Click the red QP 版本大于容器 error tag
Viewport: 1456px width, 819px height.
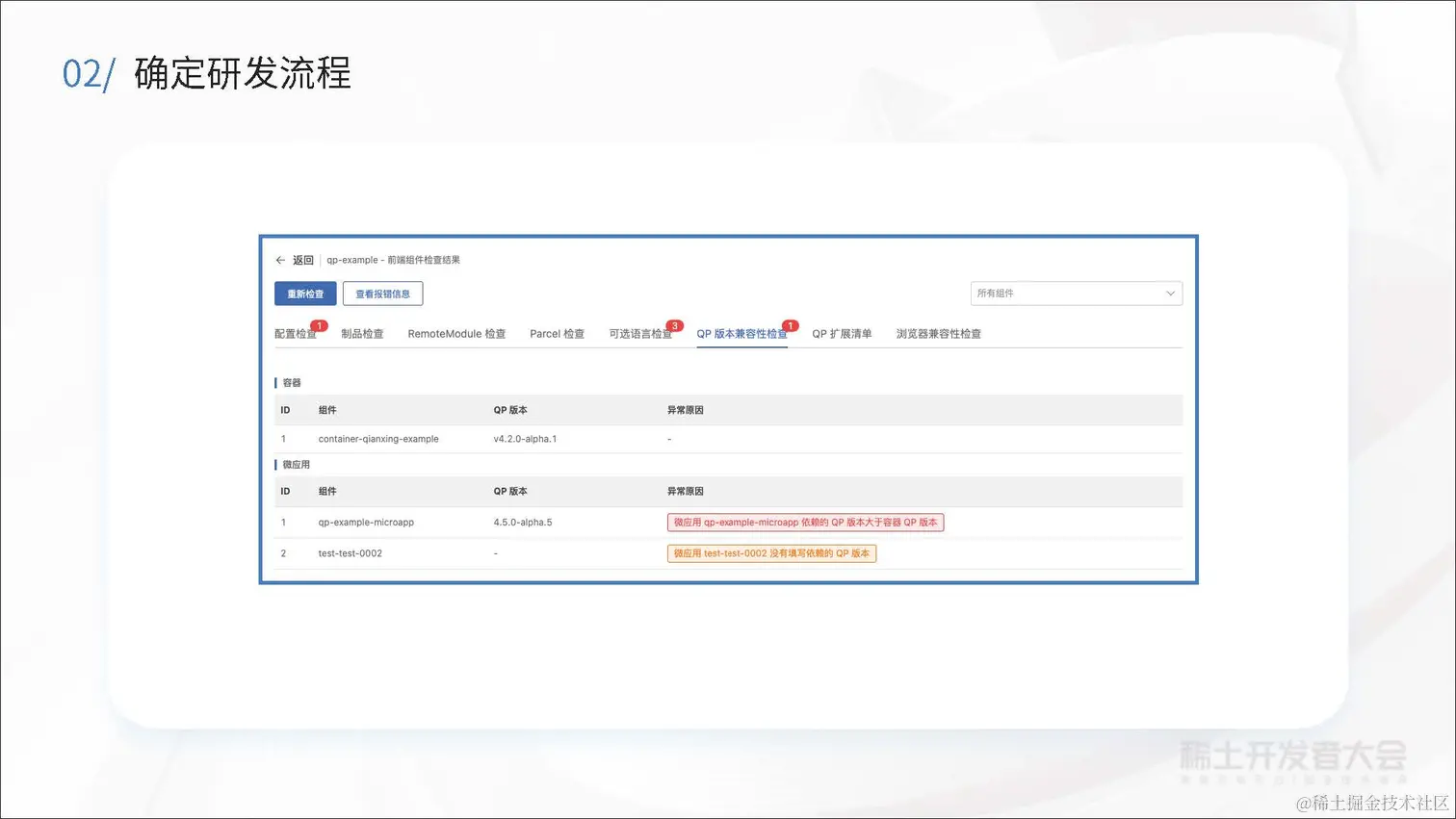click(805, 523)
